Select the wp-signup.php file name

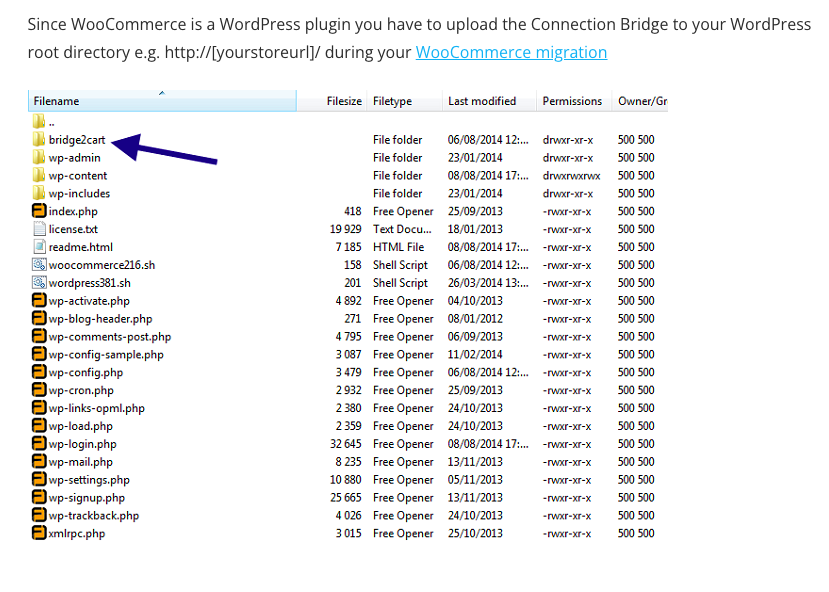point(87,498)
